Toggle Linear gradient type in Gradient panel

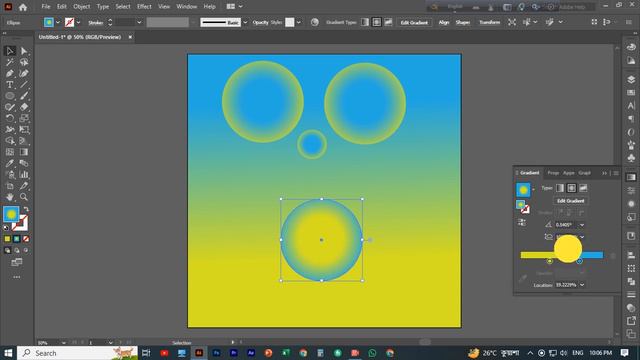pos(560,188)
